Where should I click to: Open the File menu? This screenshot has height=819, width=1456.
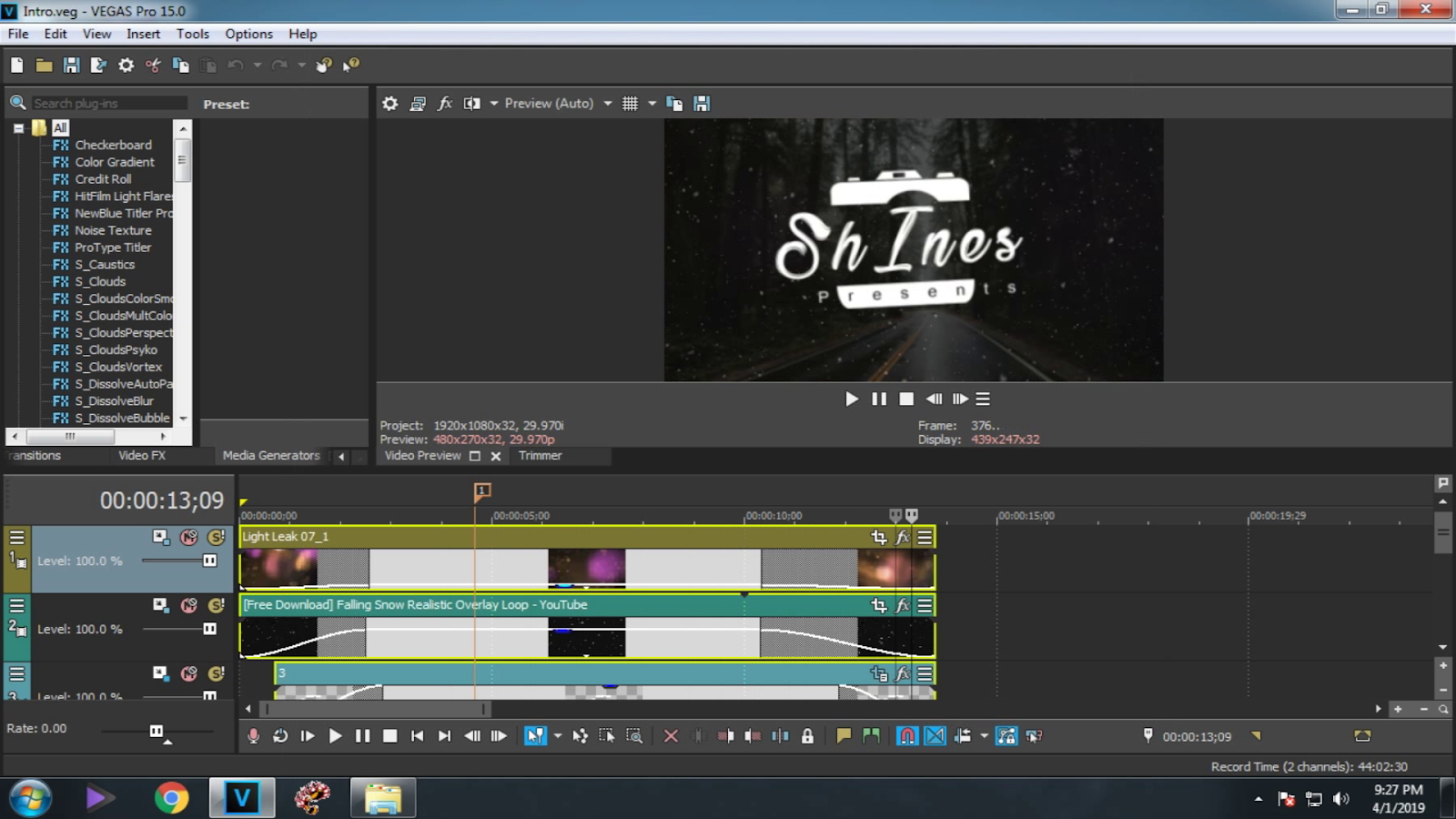tap(18, 34)
